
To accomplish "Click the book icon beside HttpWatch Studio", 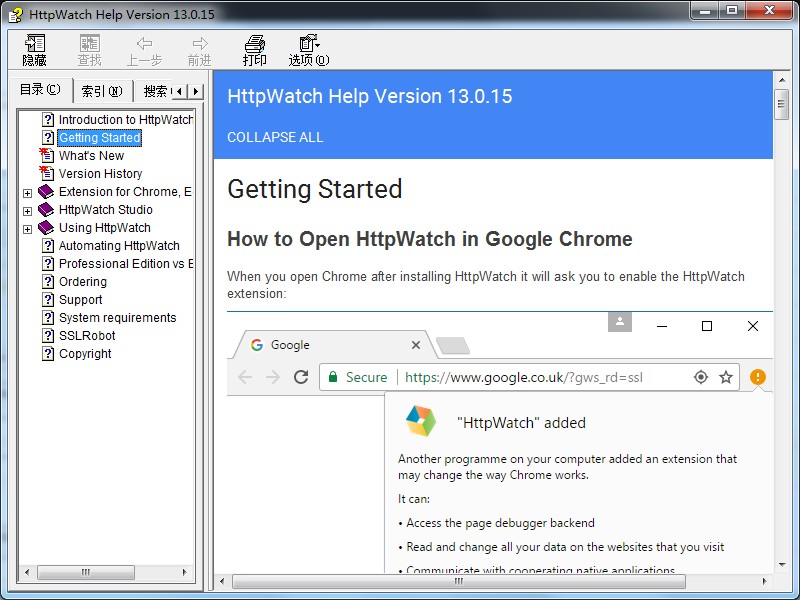I will pos(46,209).
